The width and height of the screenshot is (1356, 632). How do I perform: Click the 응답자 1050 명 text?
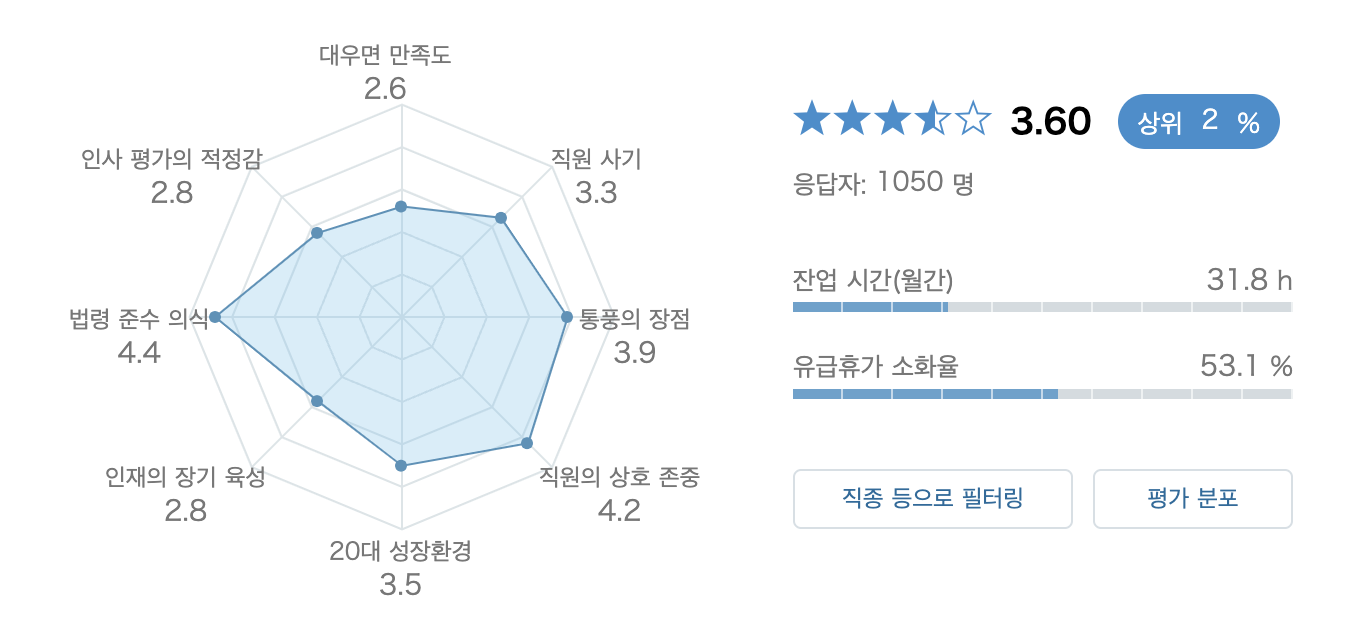coord(880,183)
